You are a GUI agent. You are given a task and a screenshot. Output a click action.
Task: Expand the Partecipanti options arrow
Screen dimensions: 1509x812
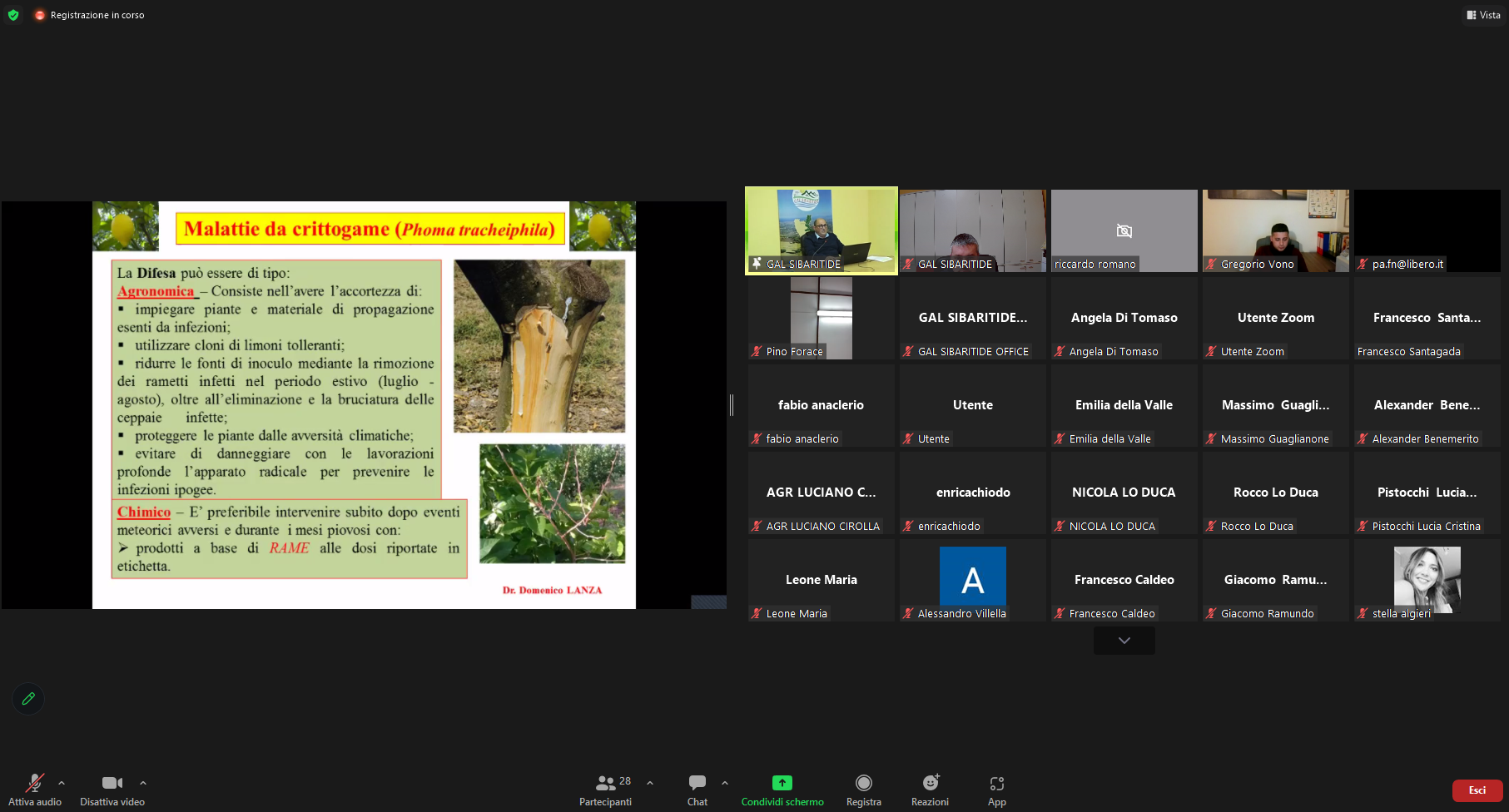pyautogui.click(x=650, y=783)
